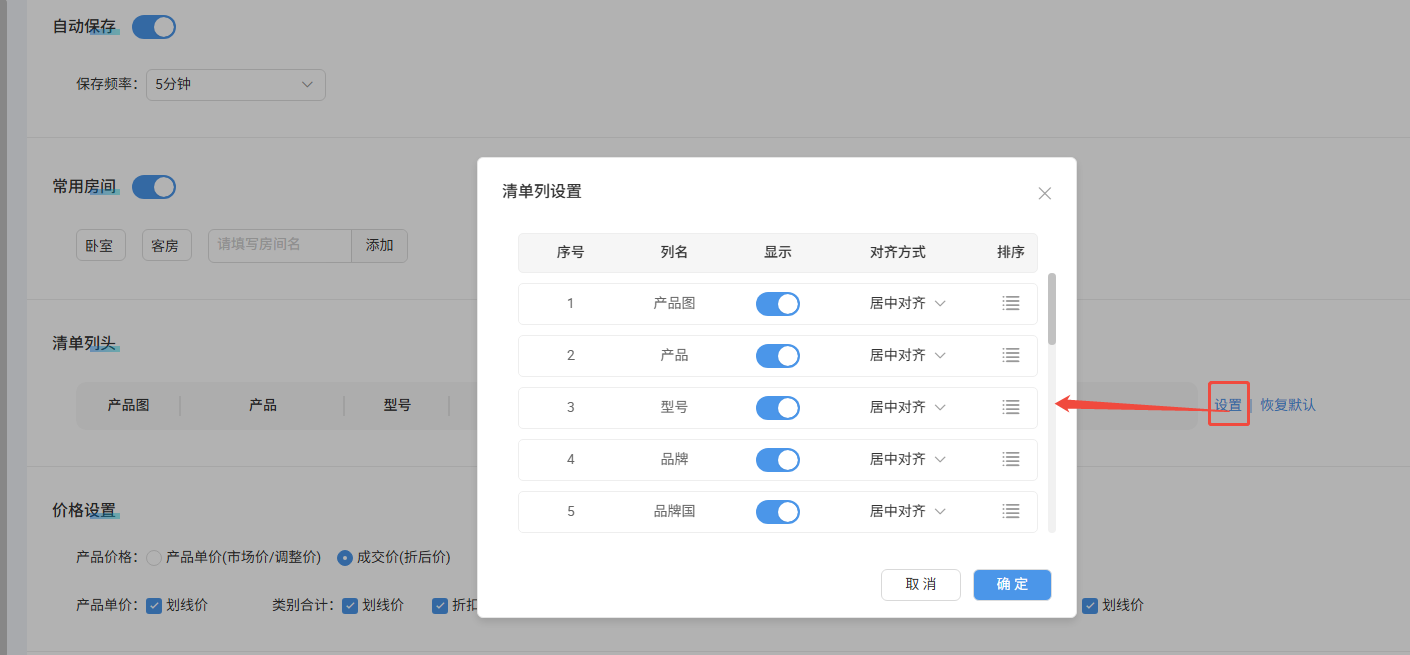Close the 清单列设置 dialog with X
The height and width of the screenshot is (655, 1410).
click(1045, 193)
